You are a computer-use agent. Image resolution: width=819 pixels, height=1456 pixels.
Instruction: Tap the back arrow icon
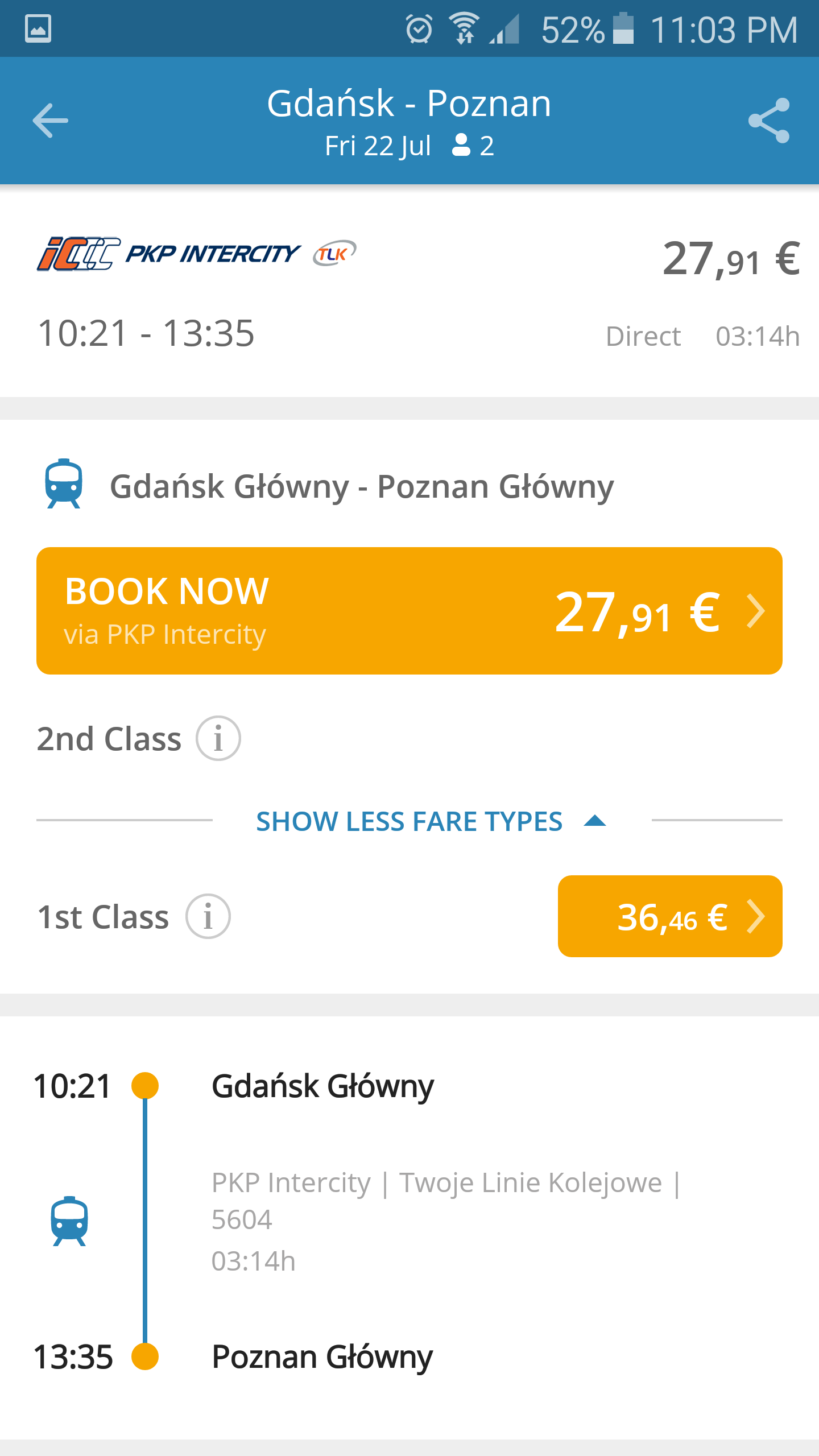coord(50,121)
